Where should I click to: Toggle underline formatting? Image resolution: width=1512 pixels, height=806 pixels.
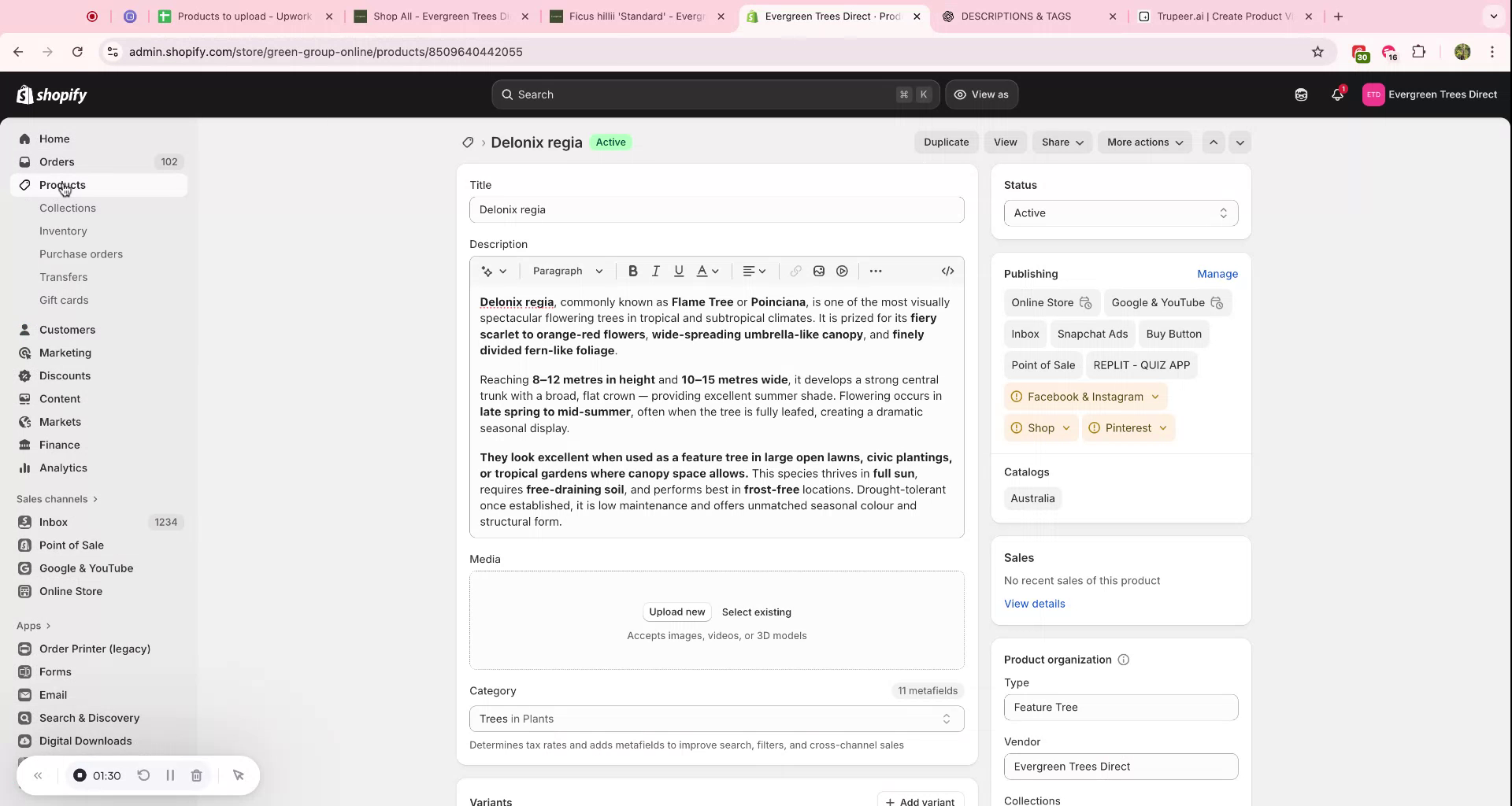tap(679, 271)
